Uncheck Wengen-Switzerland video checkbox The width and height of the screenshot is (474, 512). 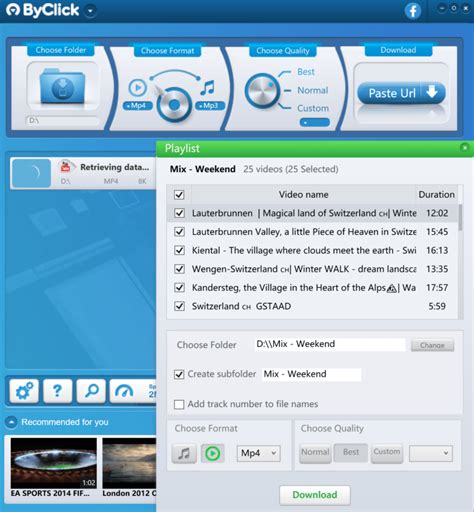point(179,269)
